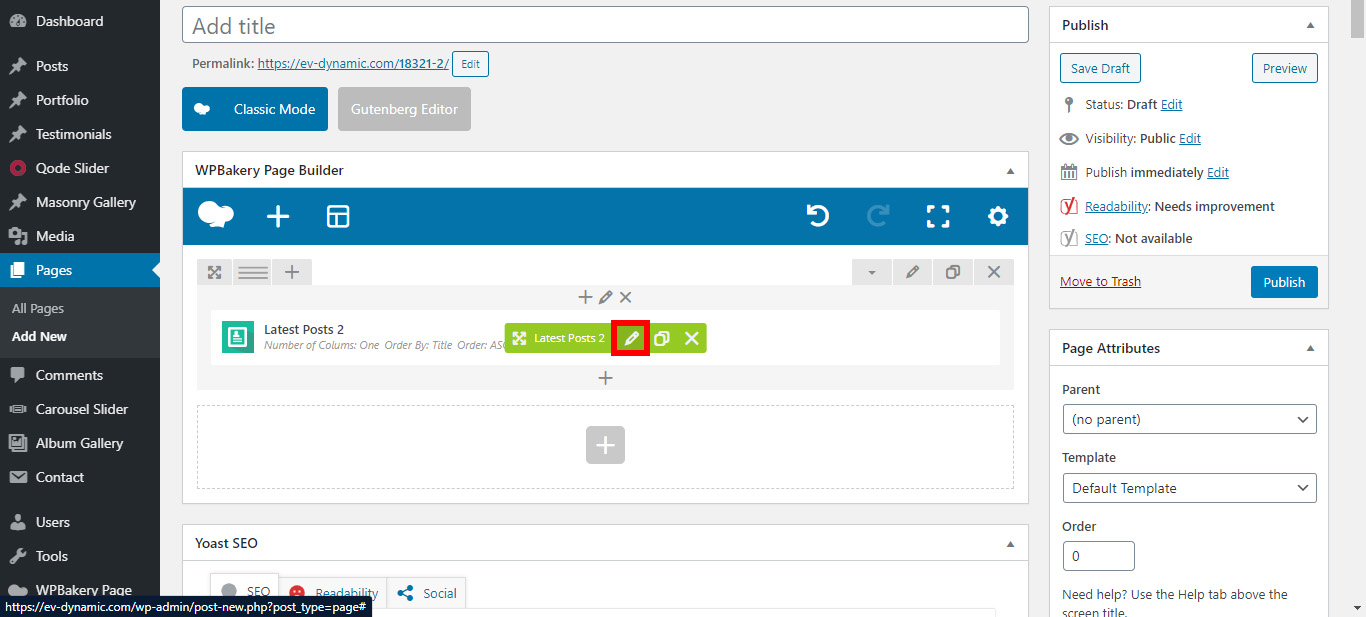The height and width of the screenshot is (617, 1366).
Task: Edit the Draft status
Action: [x=1171, y=104]
